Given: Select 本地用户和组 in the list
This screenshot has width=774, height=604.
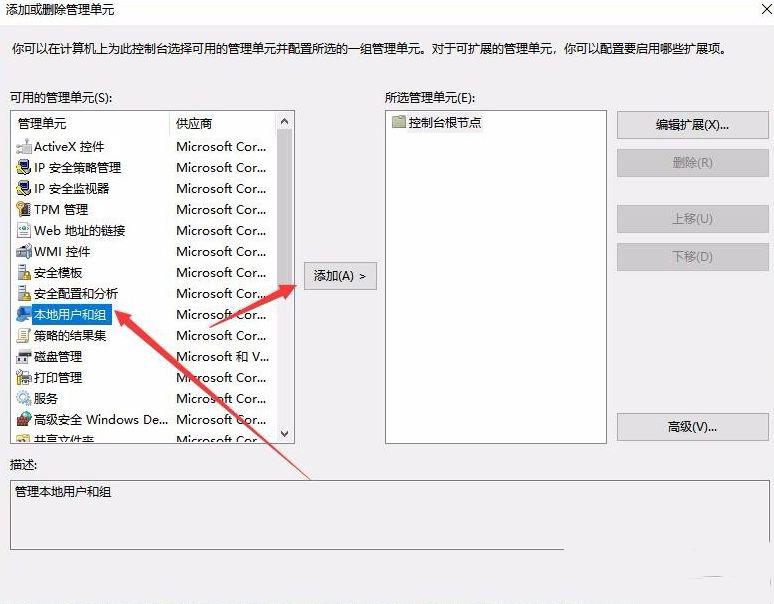Looking at the screenshot, I should click(x=70, y=315).
